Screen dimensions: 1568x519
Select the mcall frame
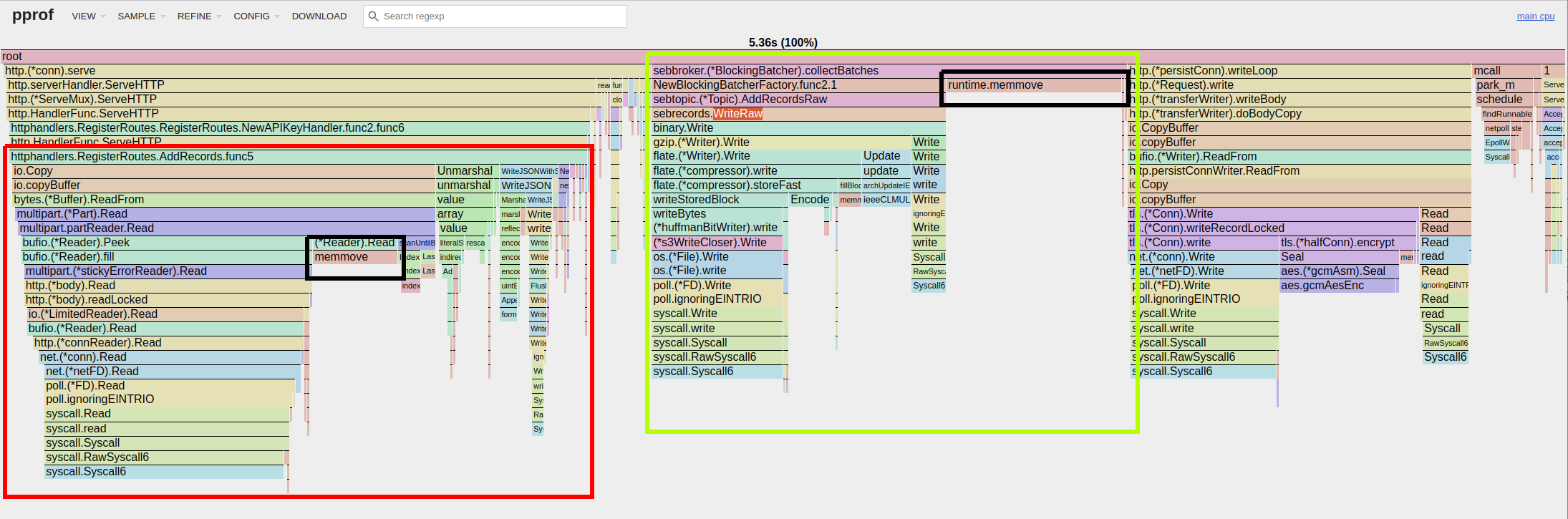click(x=1506, y=71)
